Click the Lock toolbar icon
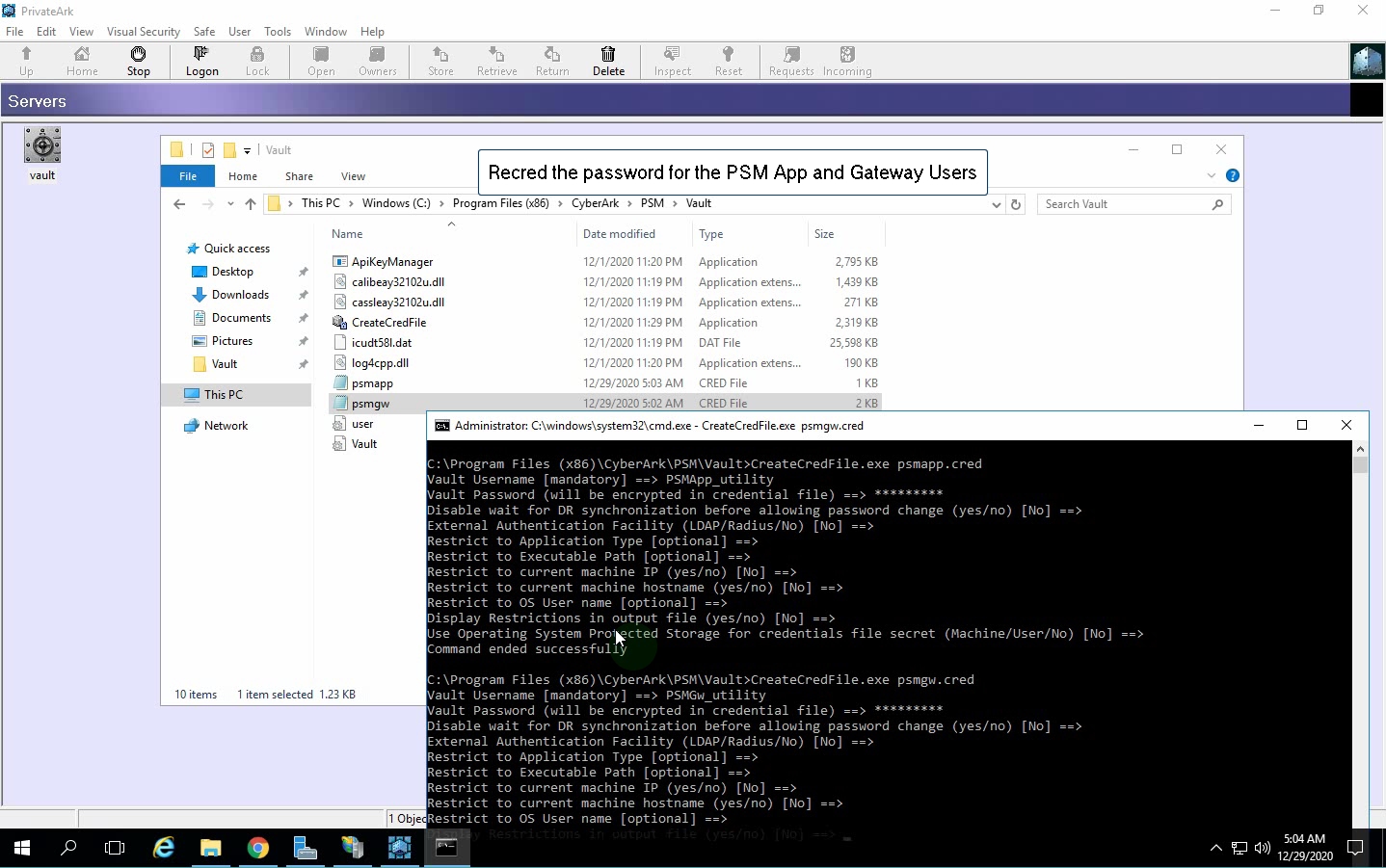Viewport: 1386px width, 868px height. [x=257, y=62]
